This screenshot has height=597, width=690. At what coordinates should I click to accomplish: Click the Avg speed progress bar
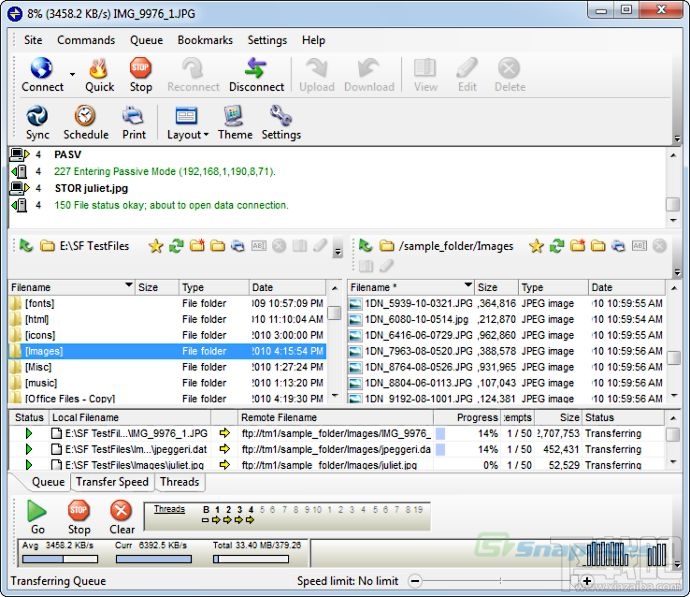click(60, 559)
